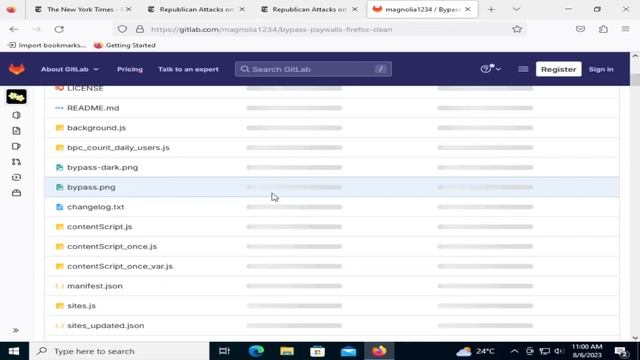The image size is (640, 360).
Task: Click the icon beside manifest.json
Action: pyautogui.click(x=60, y=286)
